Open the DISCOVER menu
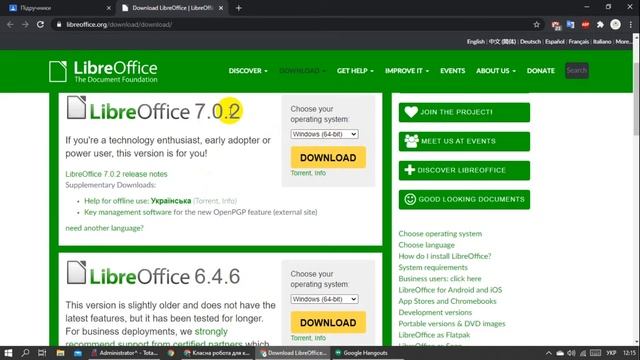Image resolution: width=640 pixels, height=360 pixels. (x=248, y=71)
